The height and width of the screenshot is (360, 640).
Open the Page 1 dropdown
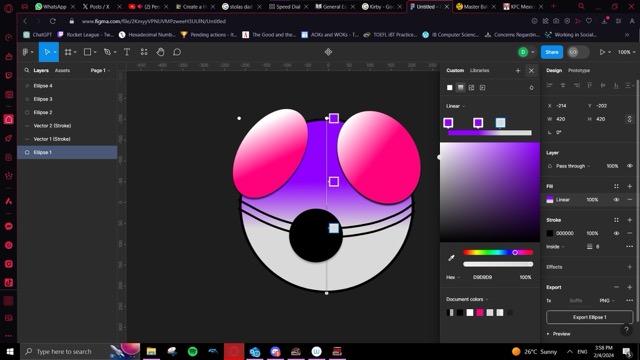point(100,70)
